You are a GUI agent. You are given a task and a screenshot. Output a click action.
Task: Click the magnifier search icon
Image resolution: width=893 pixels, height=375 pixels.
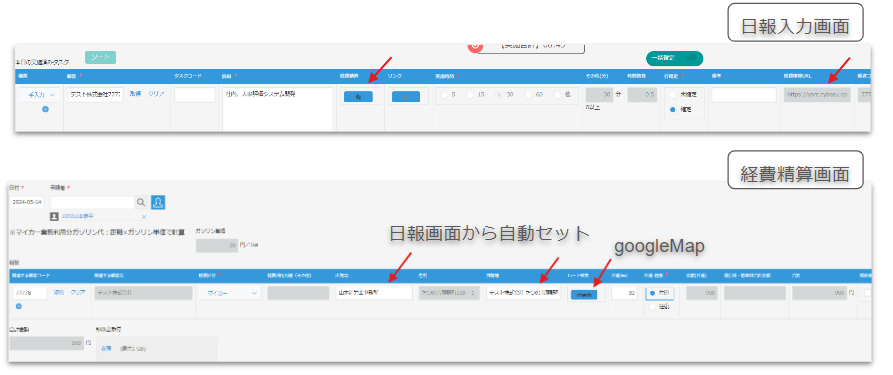141,202
